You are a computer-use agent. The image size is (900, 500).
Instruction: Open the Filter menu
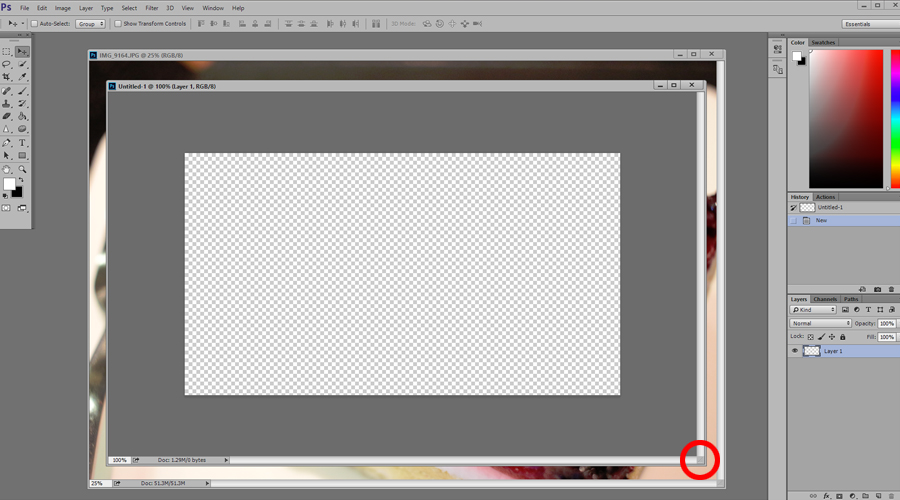click(x=151, y=8)
